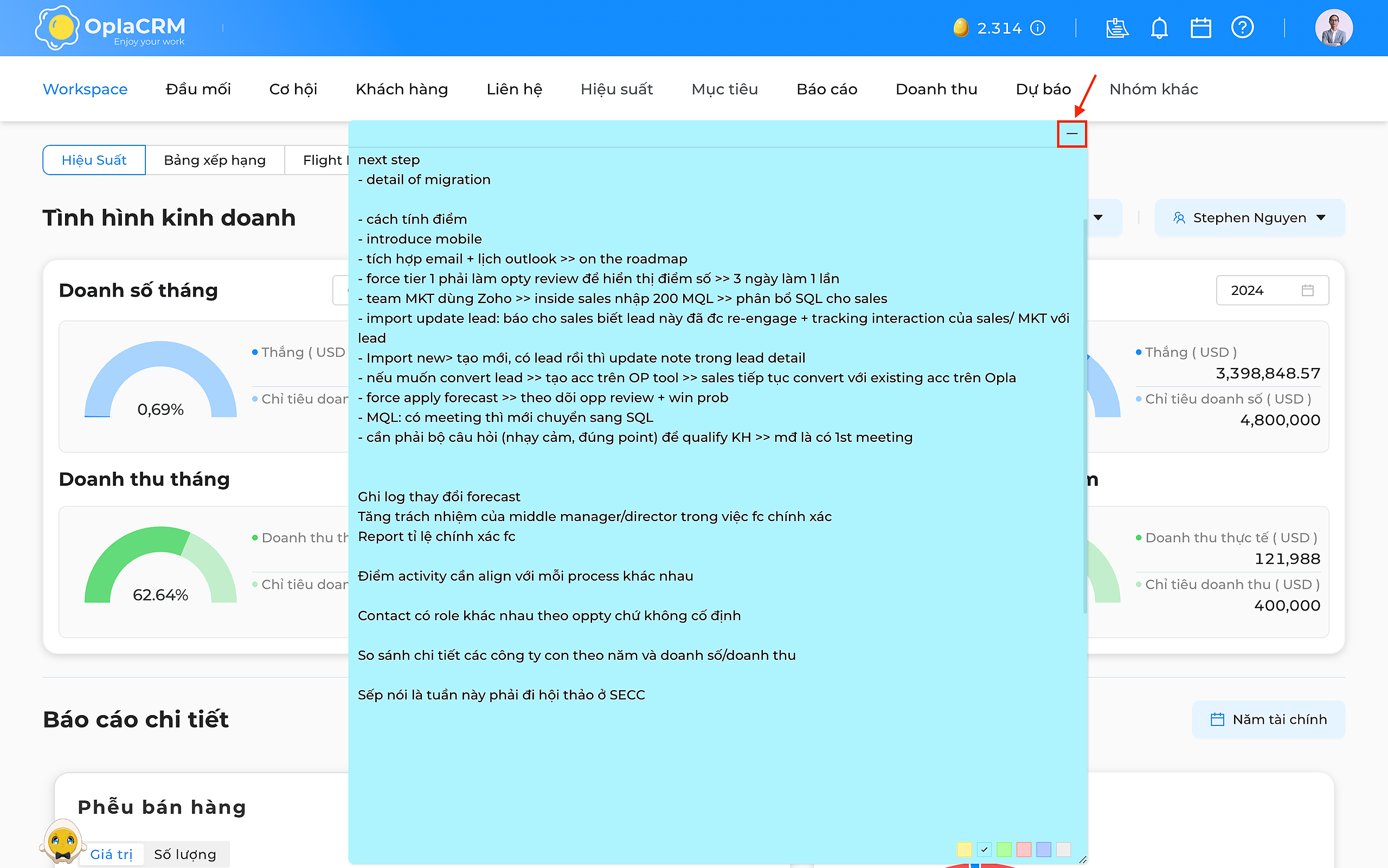The height and width of the screenshot is (868, 1388).
Task: Expand the Stephen Nguyen user dropdown
Action: 1249,217
